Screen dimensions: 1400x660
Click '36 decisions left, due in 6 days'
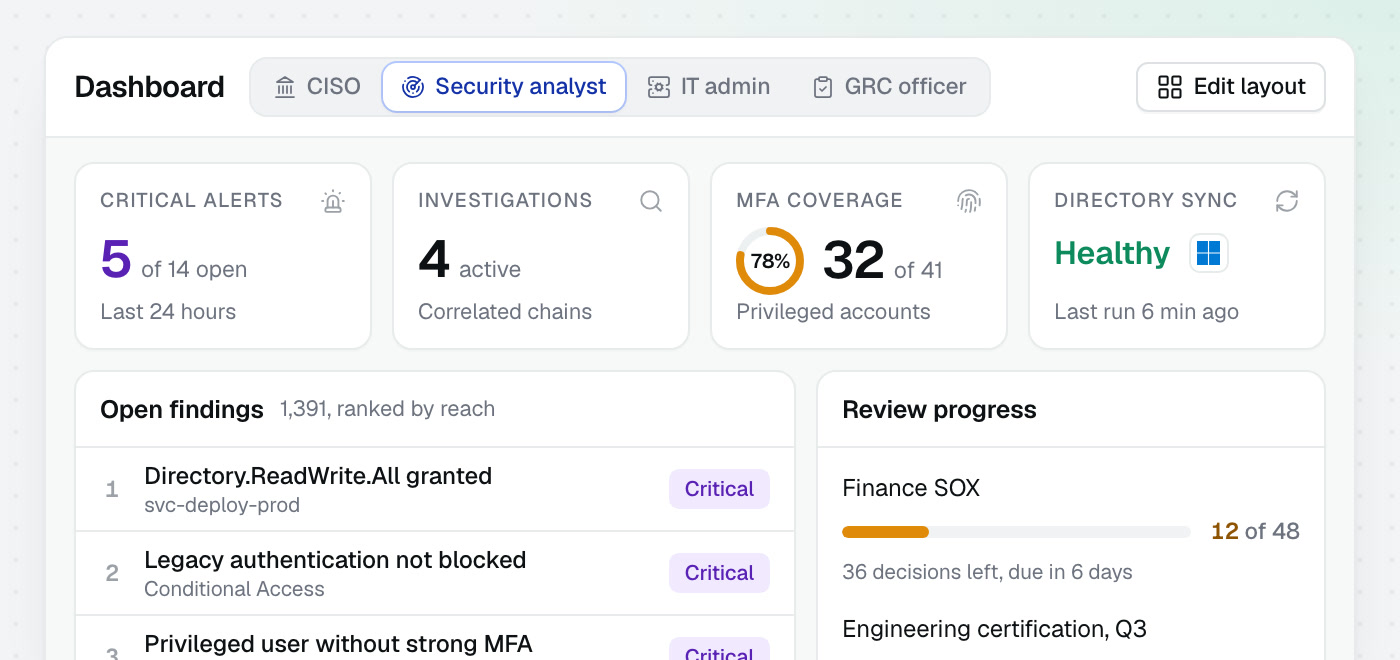tap(988, 572)
